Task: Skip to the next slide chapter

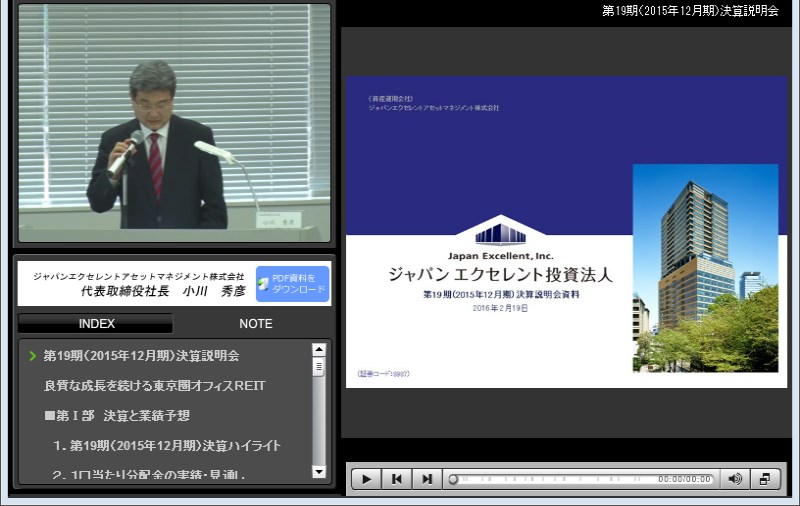Action: (427, 478)
